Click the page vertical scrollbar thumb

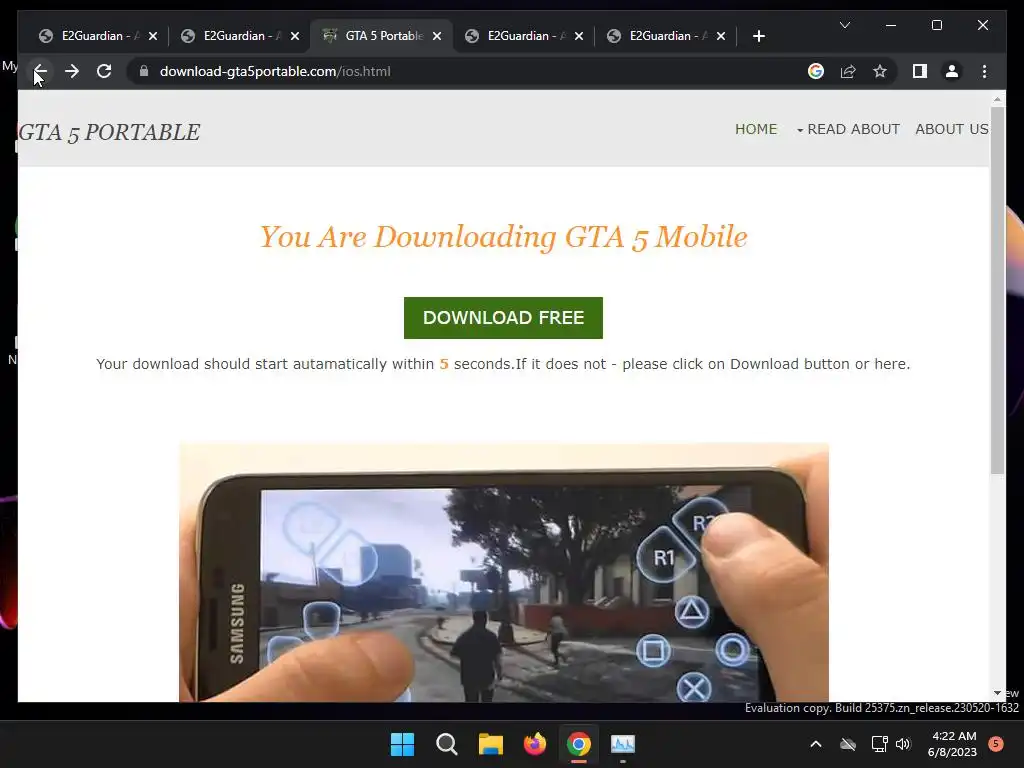997,291
